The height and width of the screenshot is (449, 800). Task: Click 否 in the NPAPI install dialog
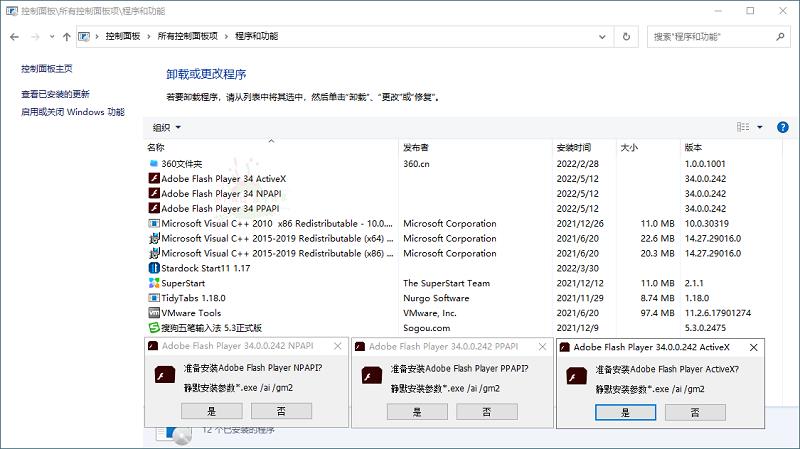tap(281, 410)
